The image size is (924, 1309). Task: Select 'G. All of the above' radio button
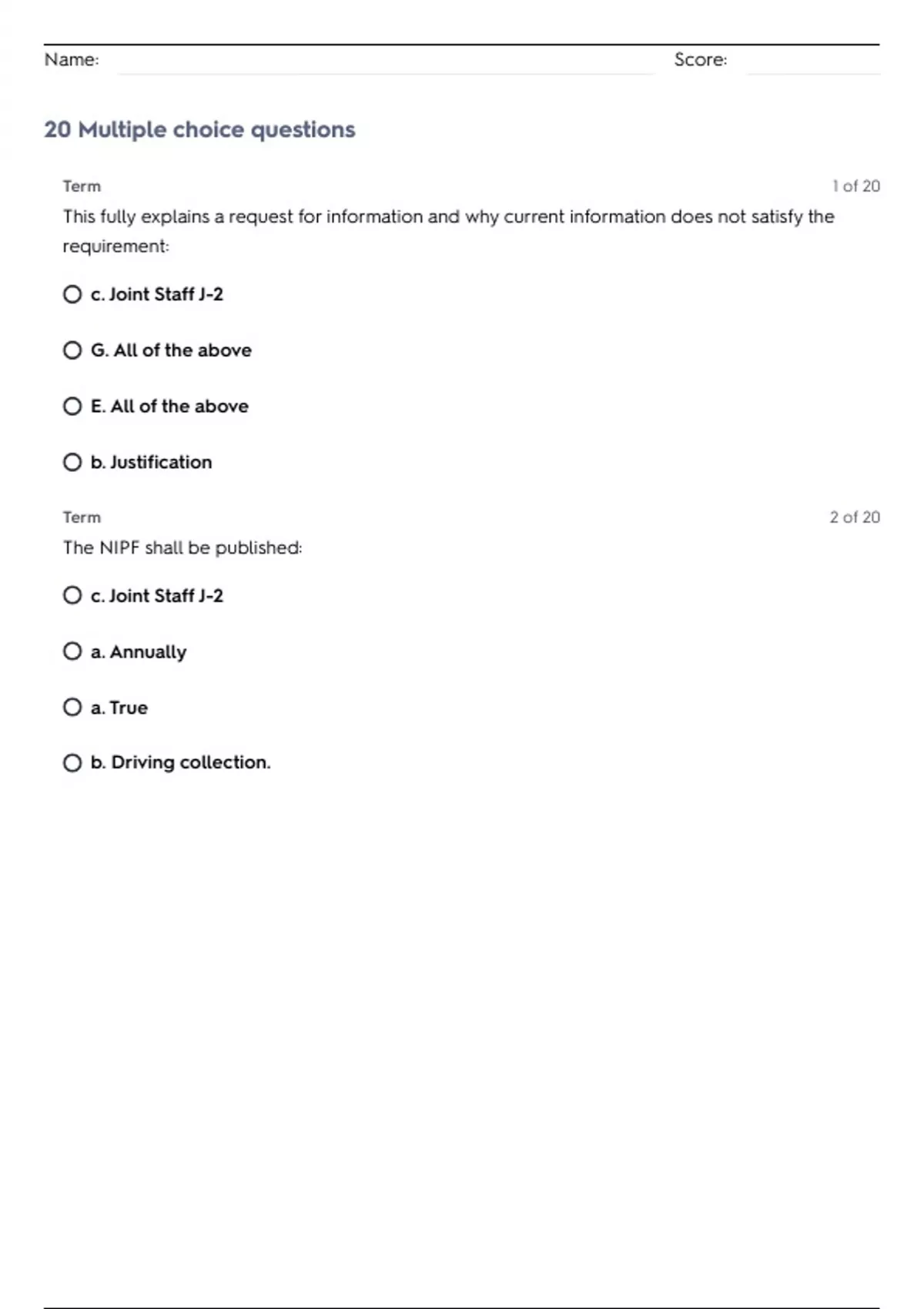point(72,350)
